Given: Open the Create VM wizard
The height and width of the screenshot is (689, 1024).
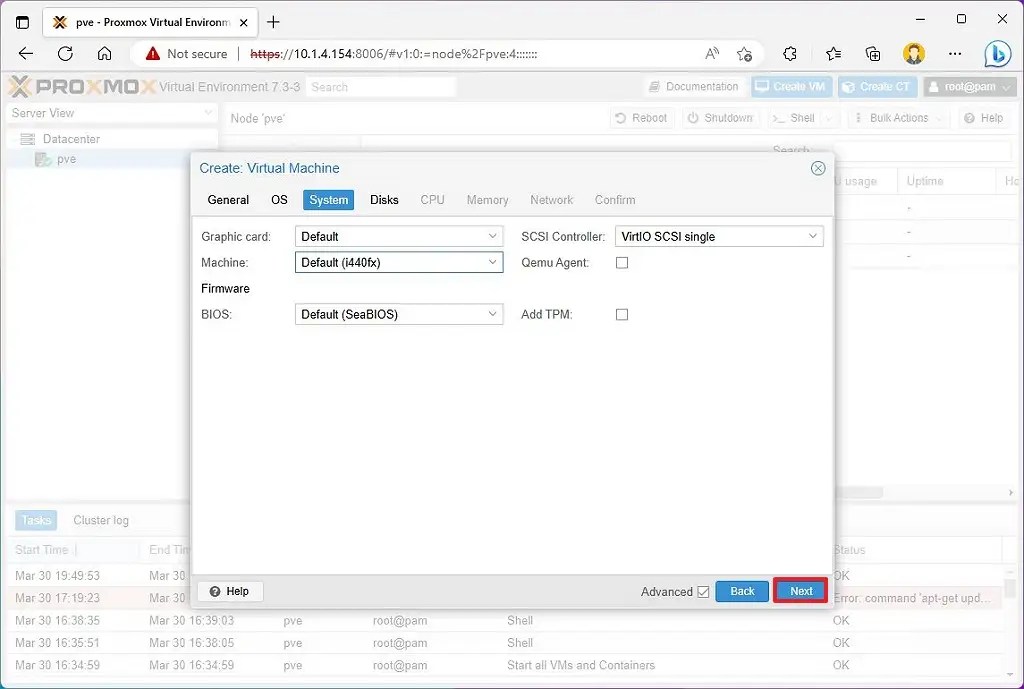Looking at the screenshot, I should click(x=790, y=86).
